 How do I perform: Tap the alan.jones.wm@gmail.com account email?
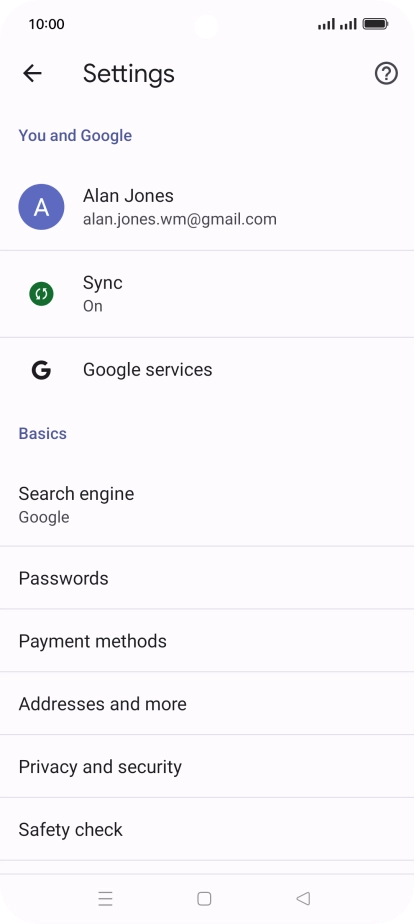(x=180, y=220)
